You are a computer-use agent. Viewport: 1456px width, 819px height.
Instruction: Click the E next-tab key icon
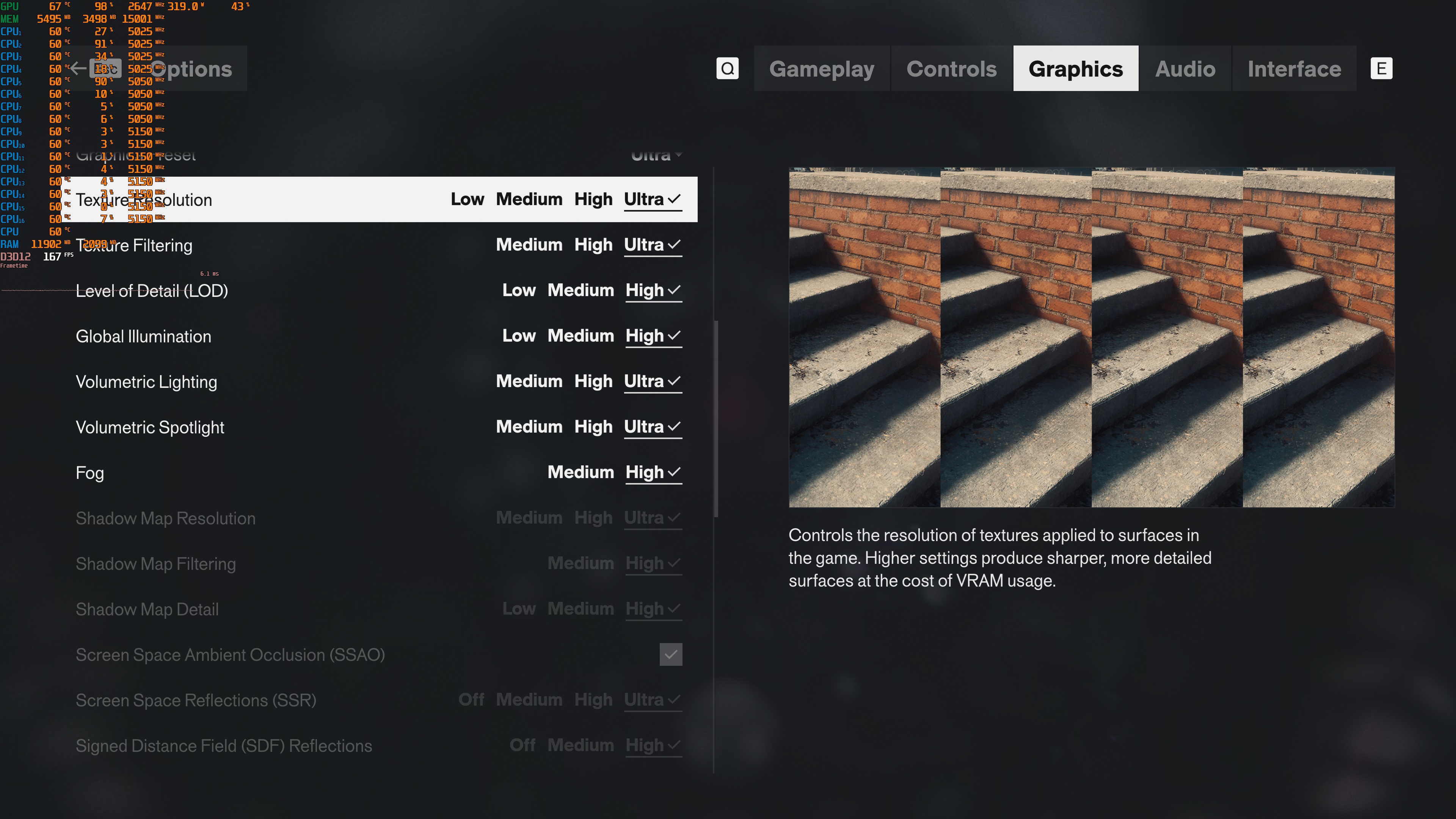(1381, 68)
